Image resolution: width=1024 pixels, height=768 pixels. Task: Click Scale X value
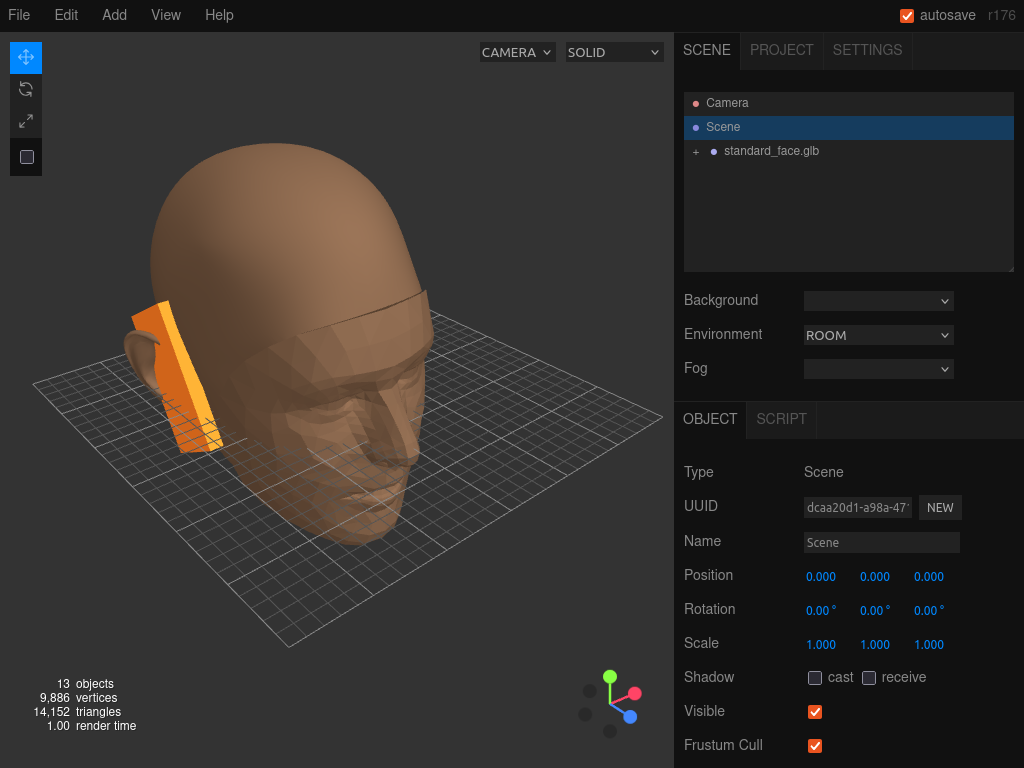click(x=821, y=645)
